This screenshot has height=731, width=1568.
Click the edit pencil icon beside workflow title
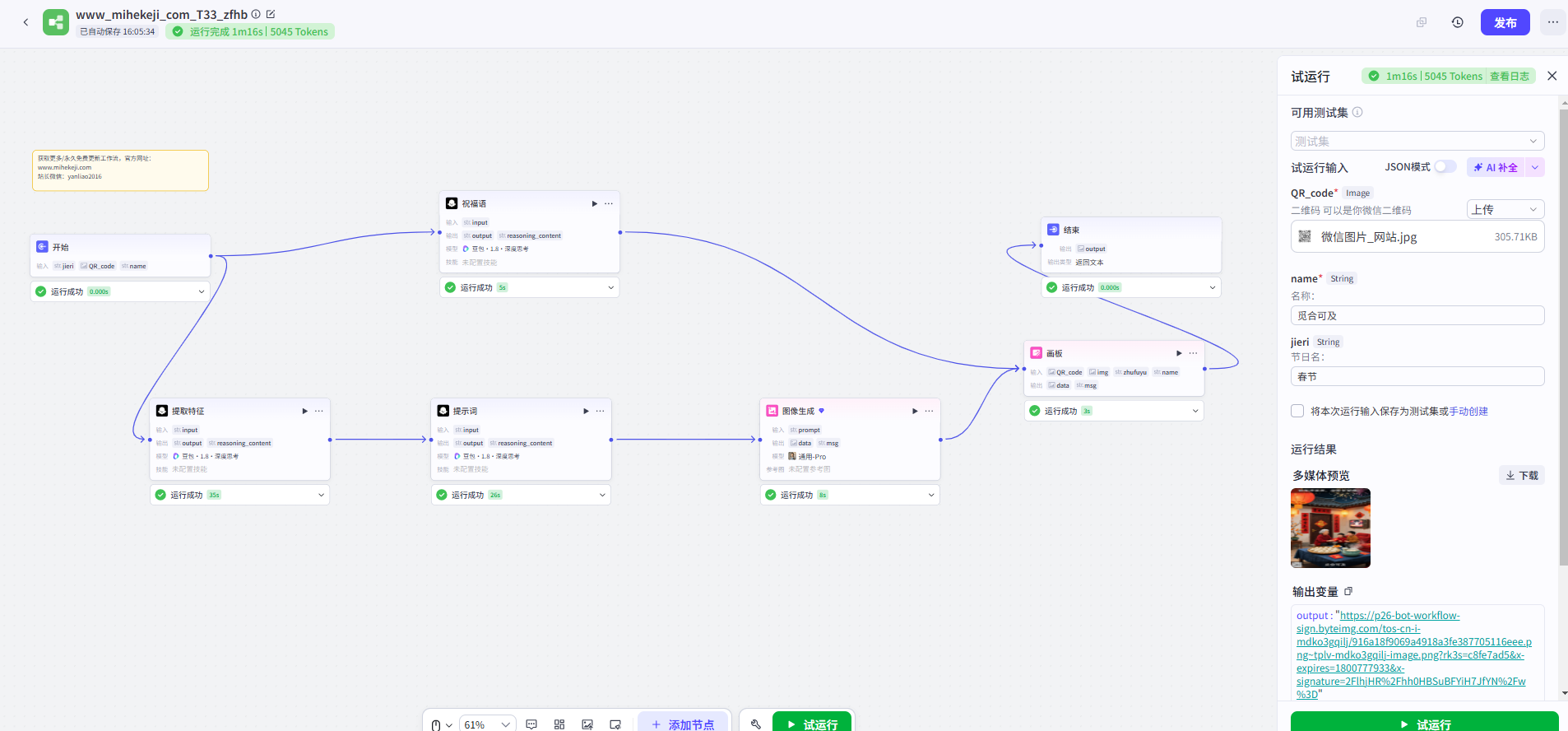click(x=271, y=14)
